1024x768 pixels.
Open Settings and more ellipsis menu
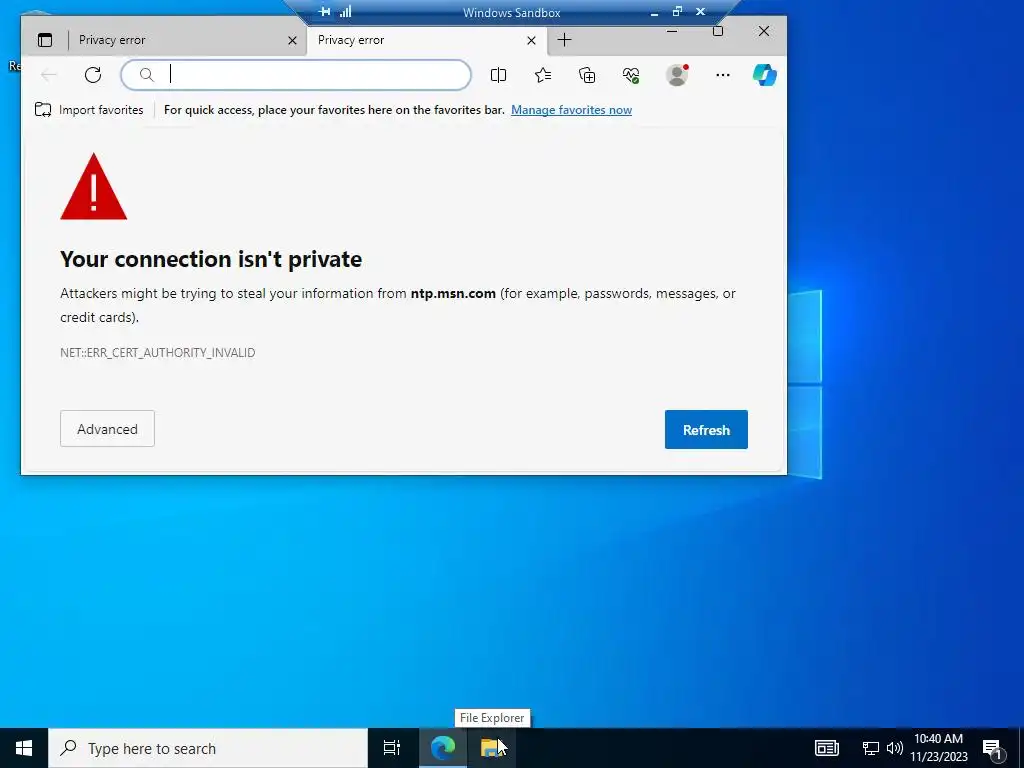click(722, 75)
